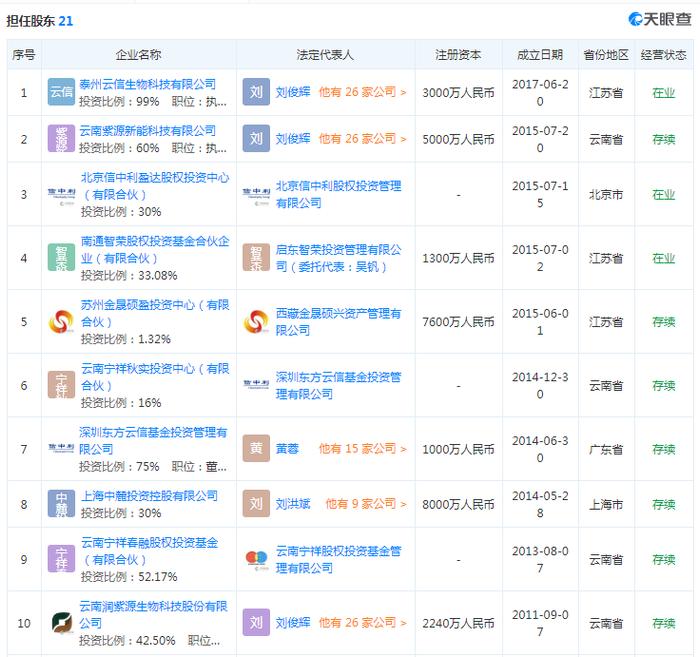
Task: Expand 他有 26 家公司 in row 10
Action: tap(362, 622)
